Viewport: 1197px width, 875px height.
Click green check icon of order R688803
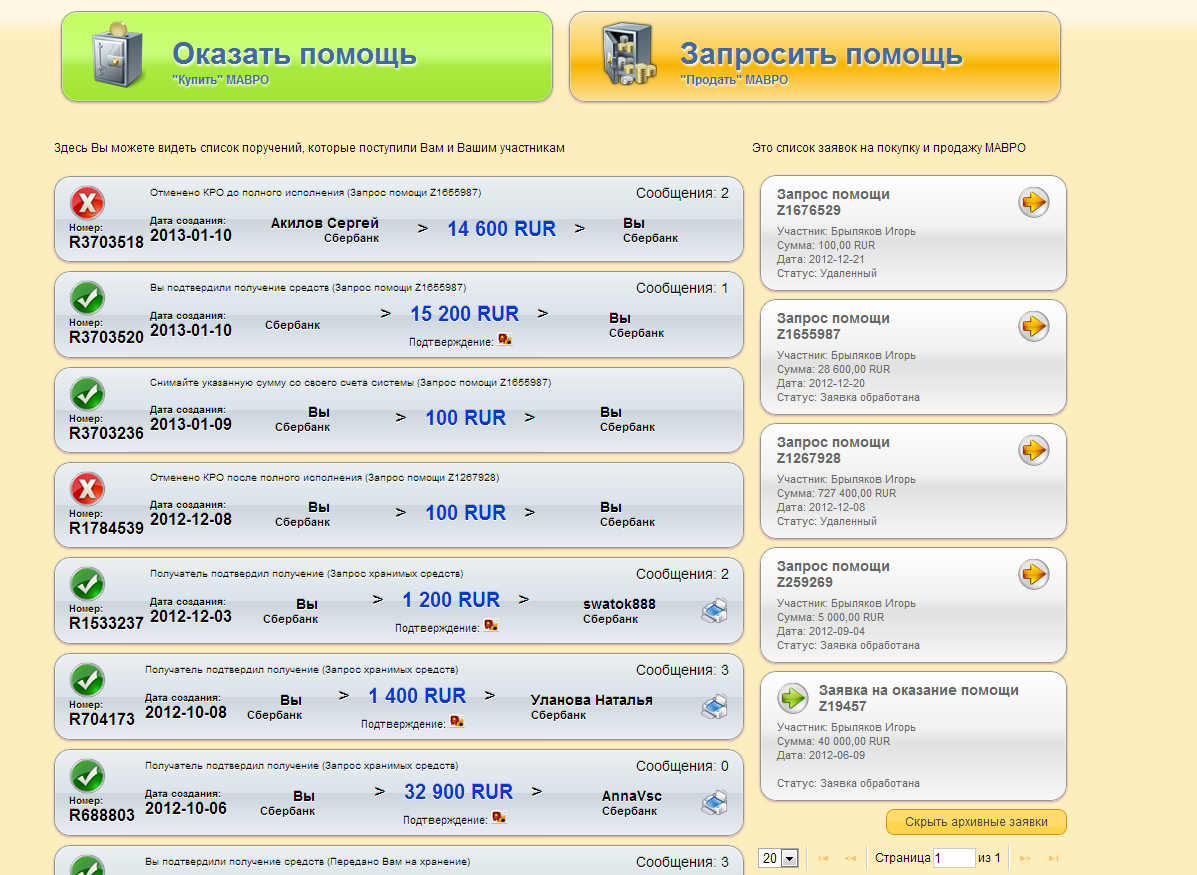(x=88, y=776)
